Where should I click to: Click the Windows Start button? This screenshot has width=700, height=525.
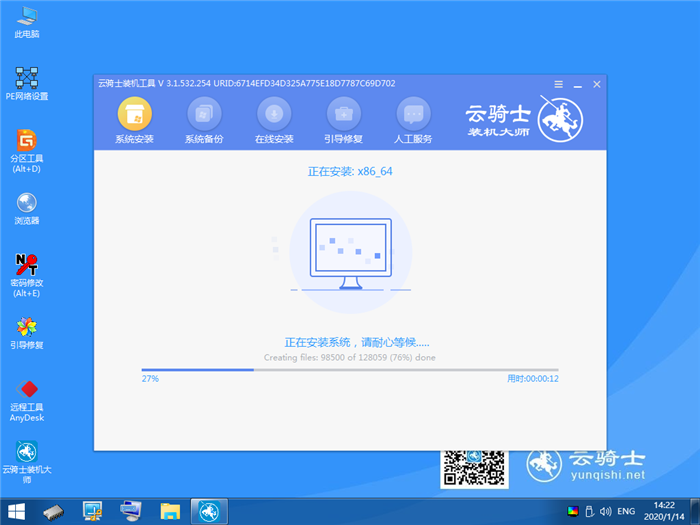[18, 512]
